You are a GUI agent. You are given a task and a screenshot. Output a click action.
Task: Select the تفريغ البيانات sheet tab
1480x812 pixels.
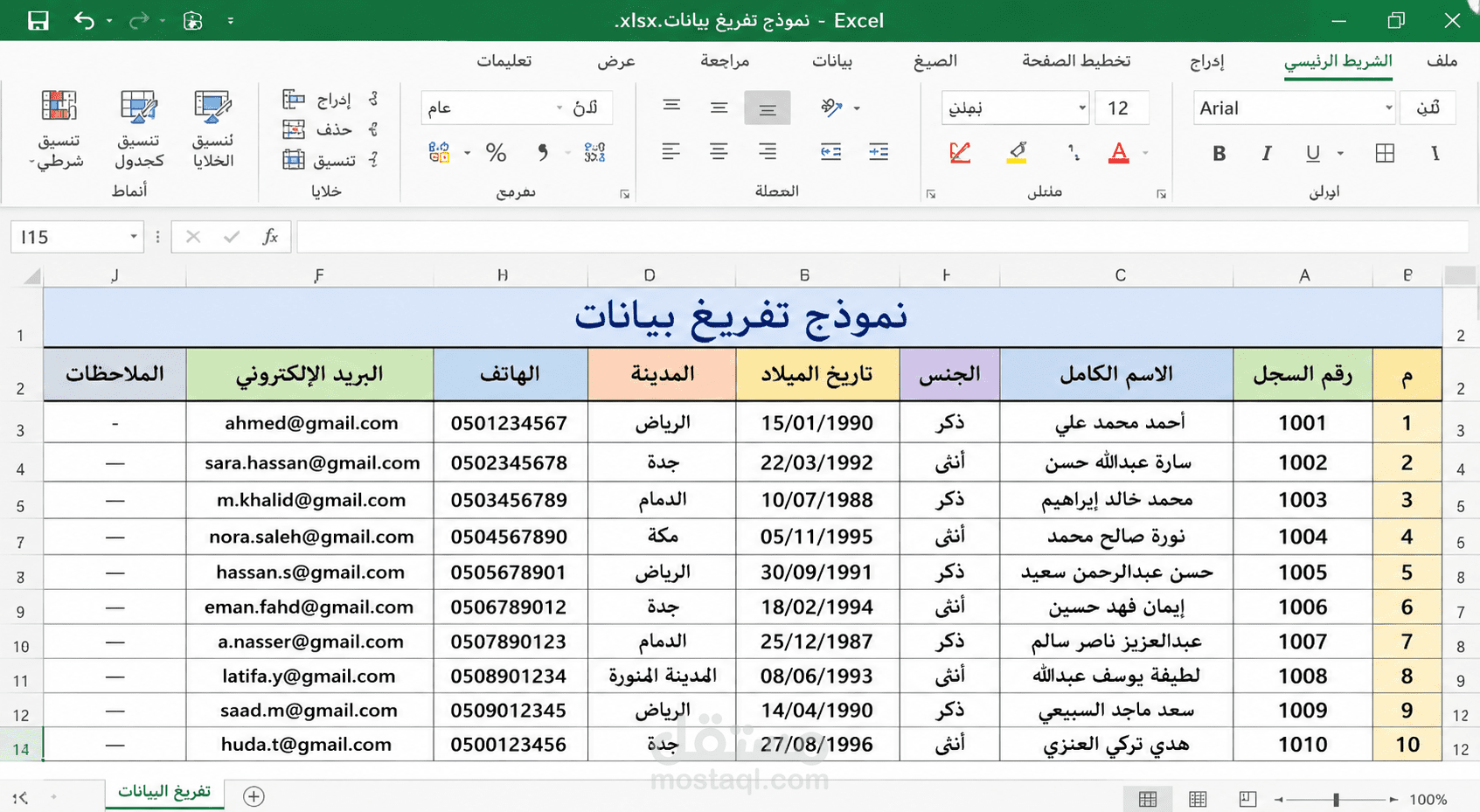tap(164, 791)
